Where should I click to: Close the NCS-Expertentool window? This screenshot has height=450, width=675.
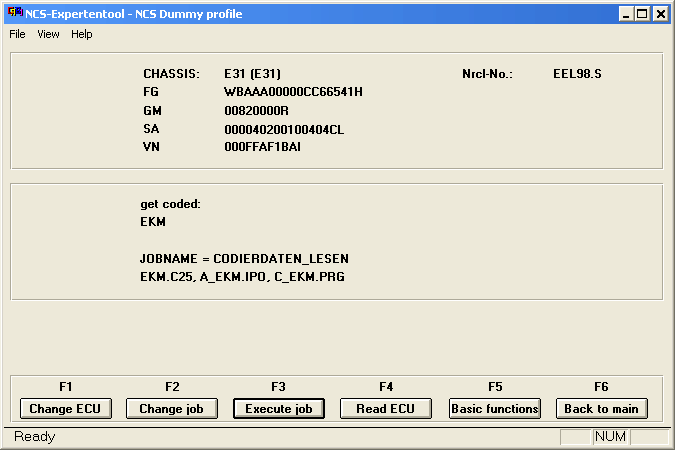[x=660, y=14]
